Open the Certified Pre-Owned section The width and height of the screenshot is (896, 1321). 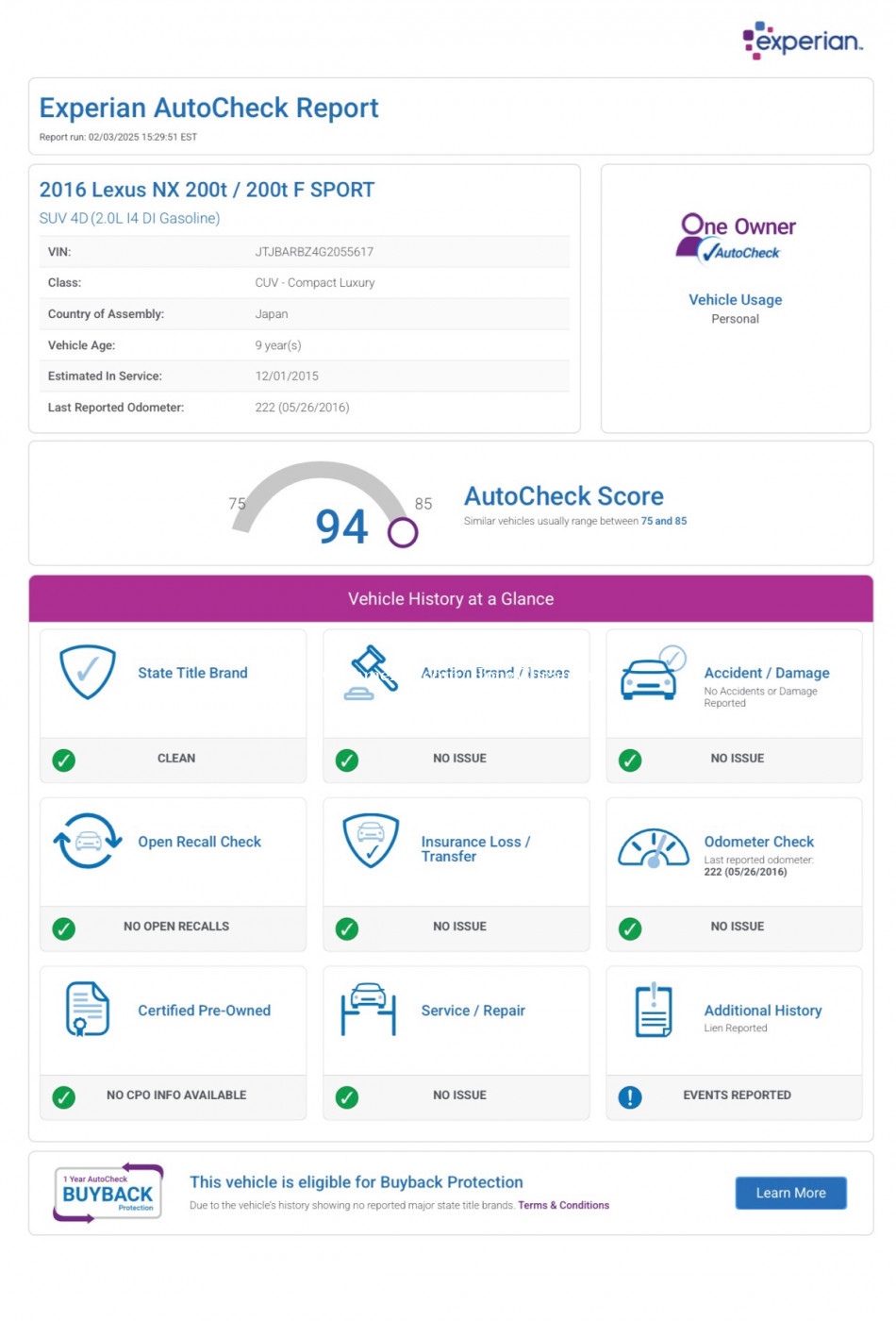coord(204,1011)
